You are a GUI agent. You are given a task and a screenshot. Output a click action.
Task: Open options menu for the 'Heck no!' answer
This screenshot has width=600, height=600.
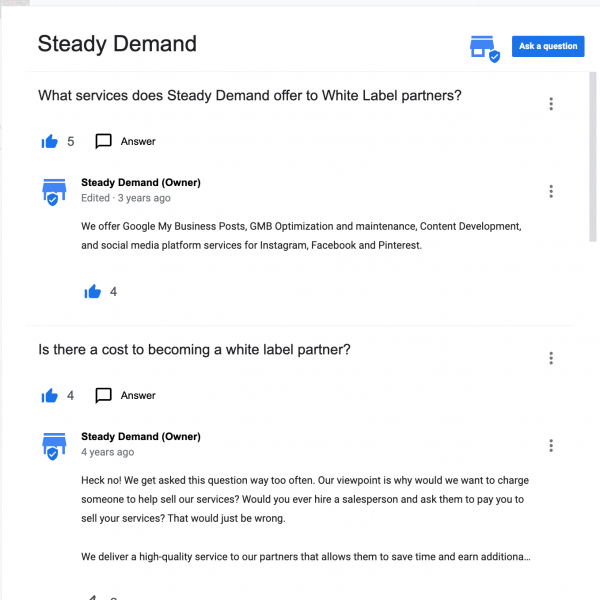coord(551,445)
